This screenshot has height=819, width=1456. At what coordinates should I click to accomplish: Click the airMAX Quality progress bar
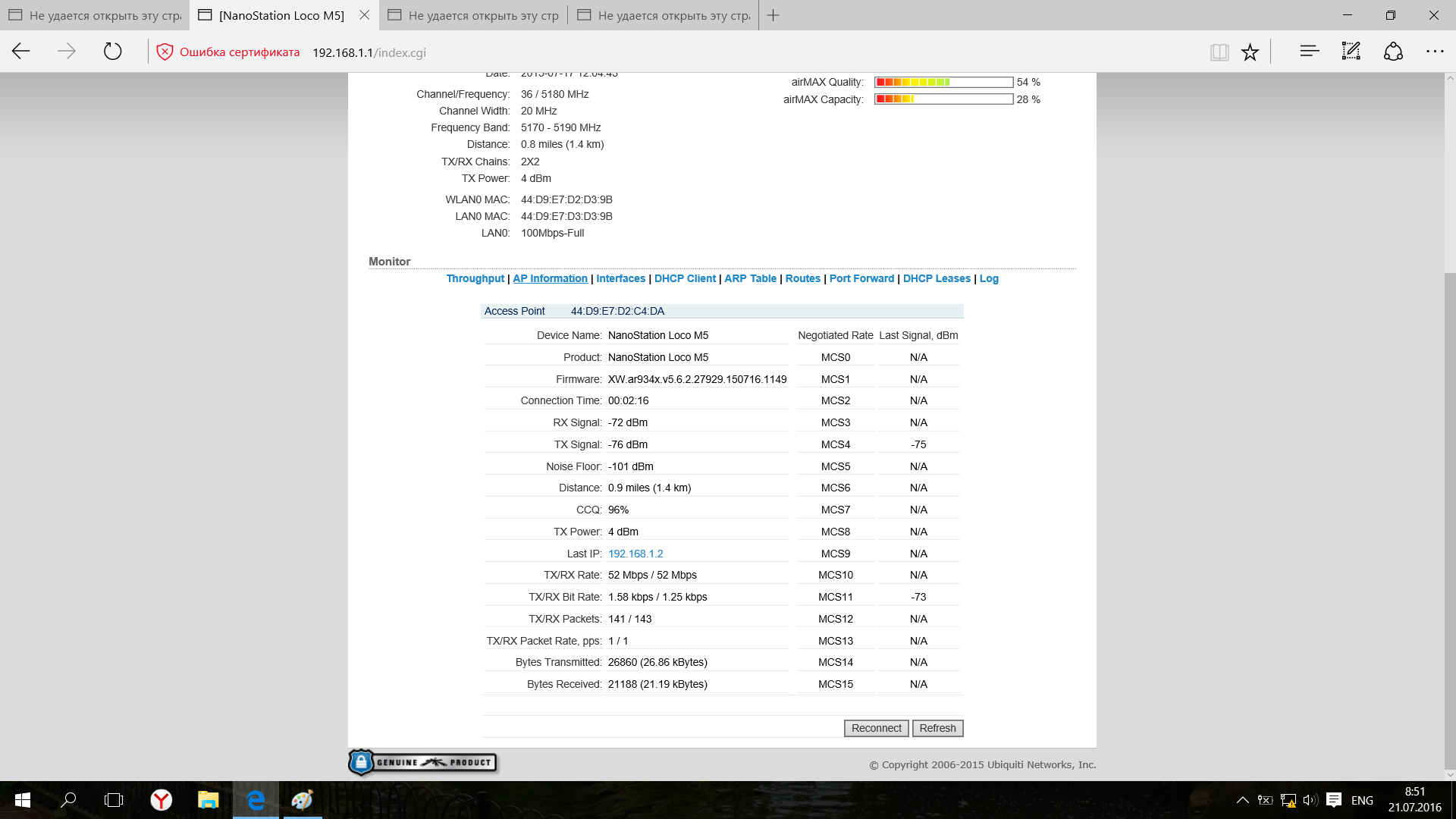coord(944,82)
